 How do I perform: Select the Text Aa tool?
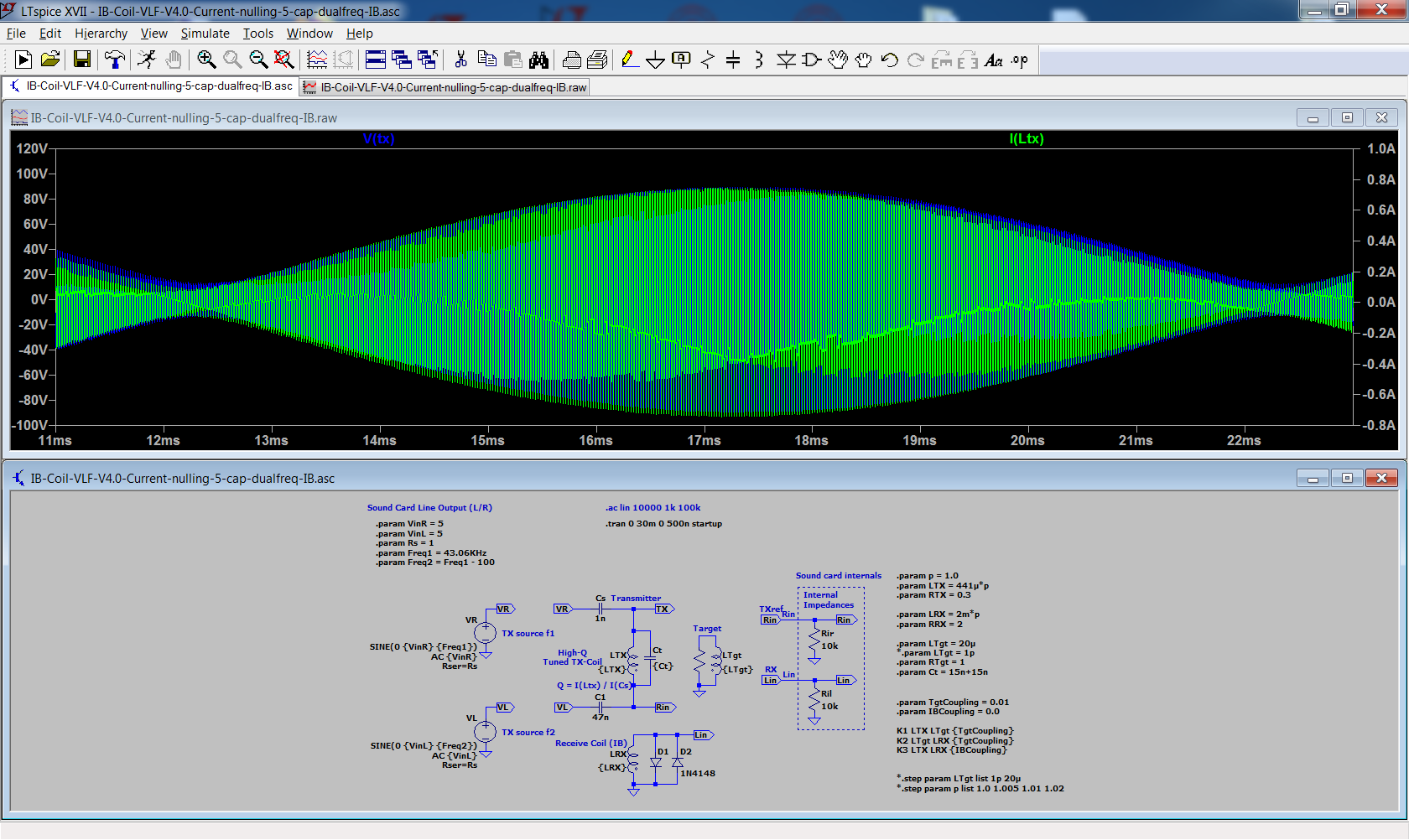pyautogui.click(x=994, y=60)
